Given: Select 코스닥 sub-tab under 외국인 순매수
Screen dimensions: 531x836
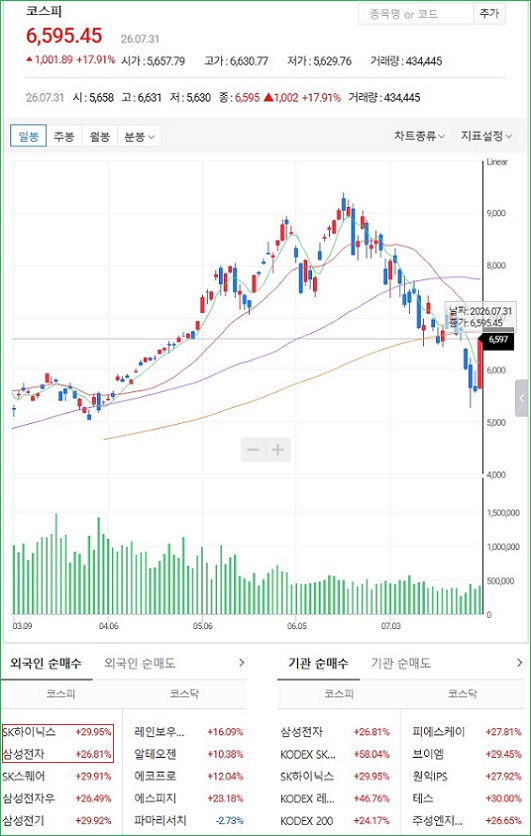Looking at the screenshot, I should pyautogui.click(x=184, y=694).
